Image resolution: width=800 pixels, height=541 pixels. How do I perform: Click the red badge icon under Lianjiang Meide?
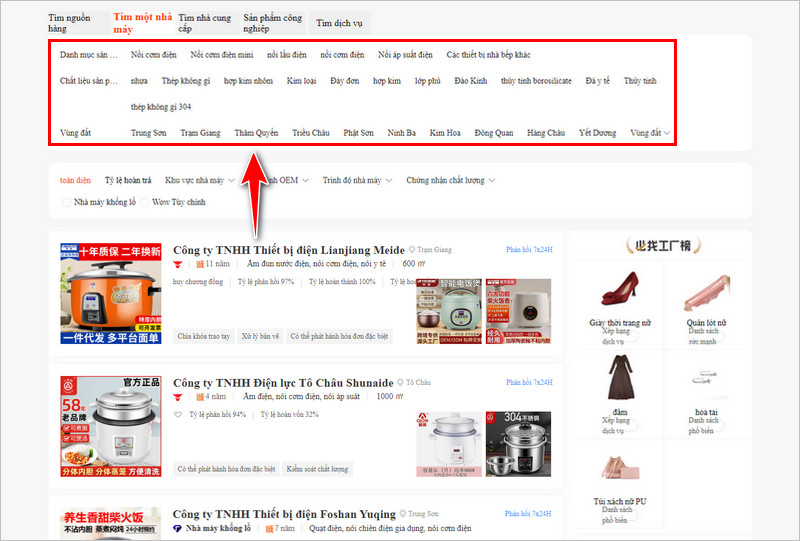178,264
